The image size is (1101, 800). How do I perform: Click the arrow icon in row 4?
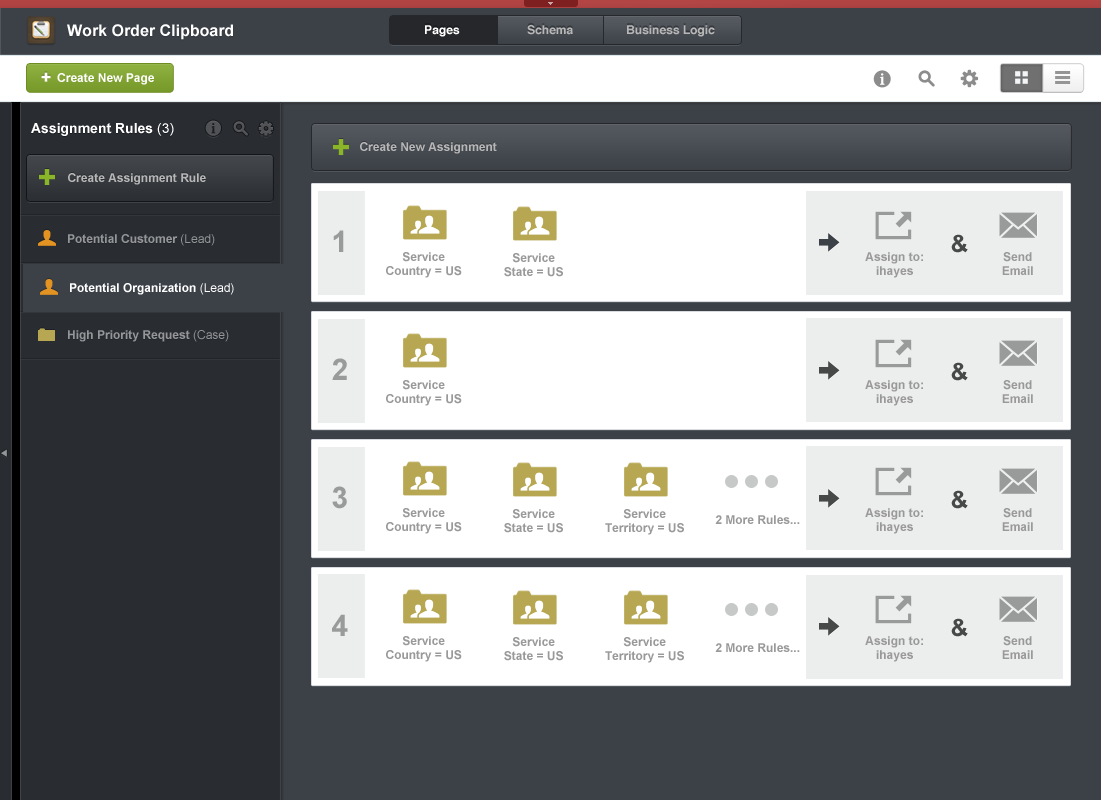pyautogui.click(x=829, y=627)
